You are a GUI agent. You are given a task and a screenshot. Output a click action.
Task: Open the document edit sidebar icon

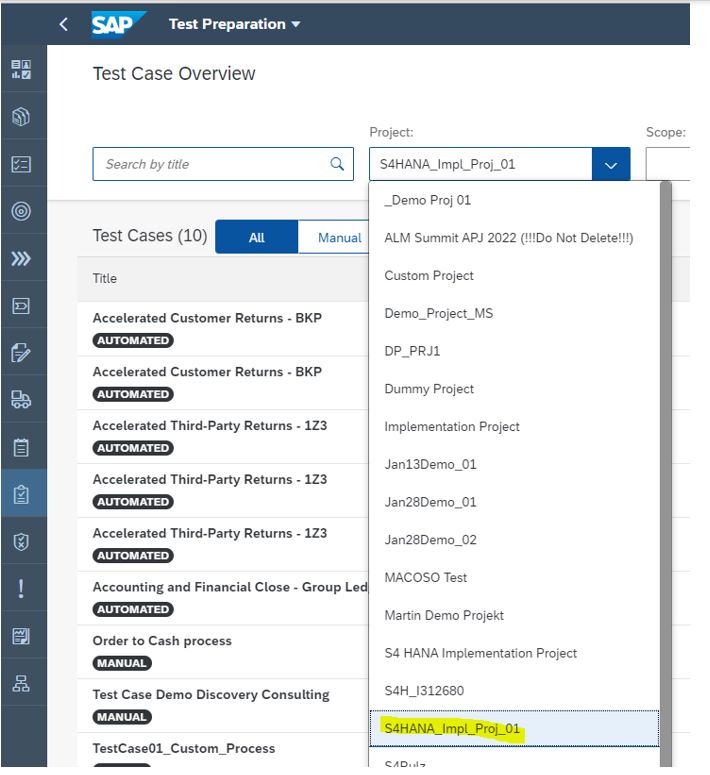click(x=21, y=353)
